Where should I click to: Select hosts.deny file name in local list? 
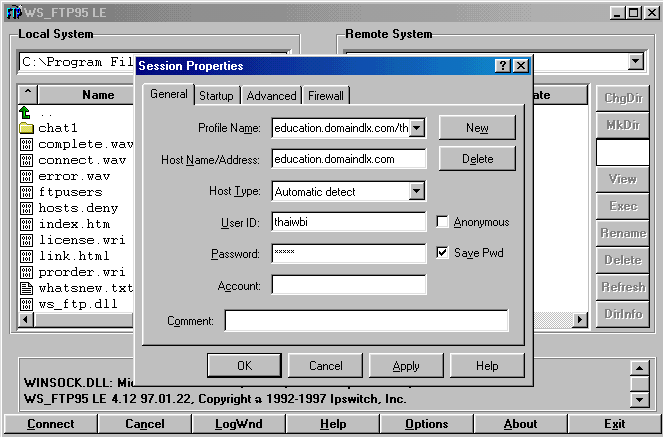pos(78,208)
